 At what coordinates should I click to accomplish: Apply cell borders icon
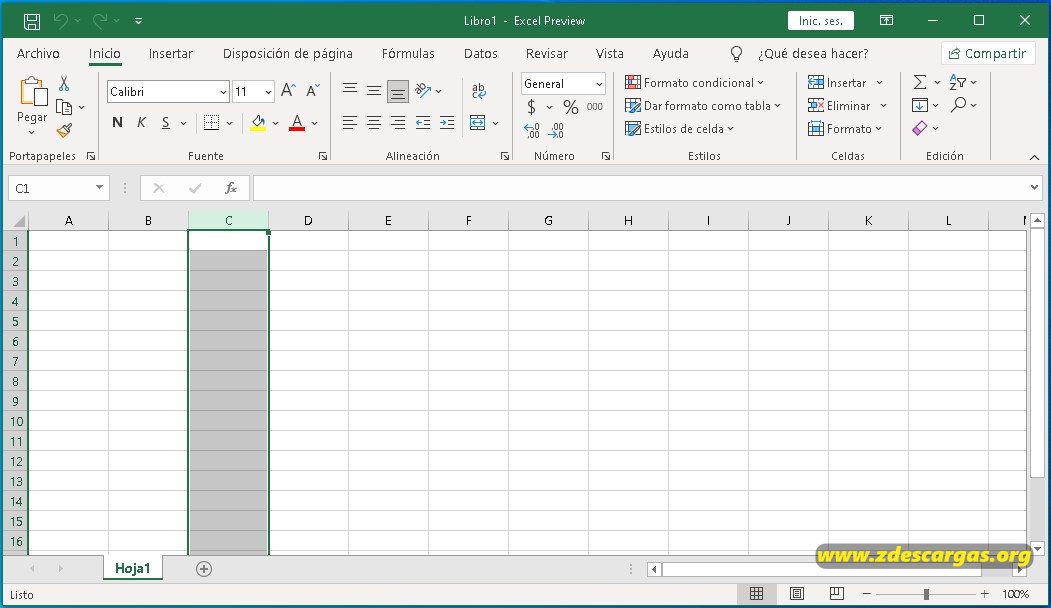coord(211,123)
